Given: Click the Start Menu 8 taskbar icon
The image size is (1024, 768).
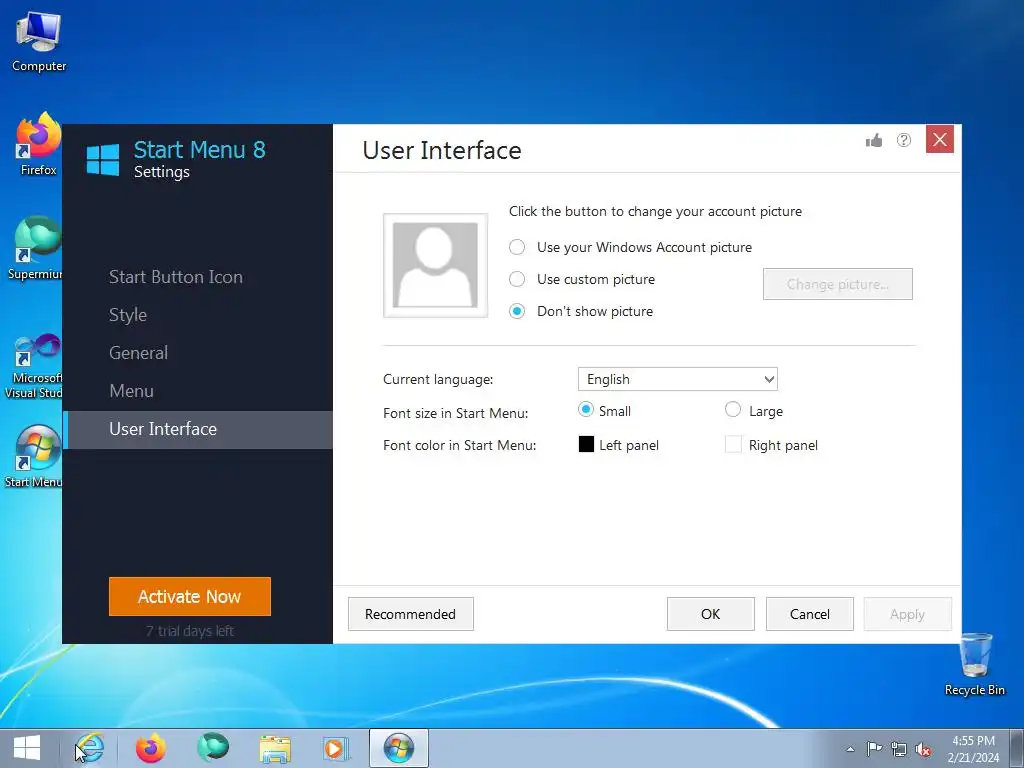Looking at the screenshot, I should (x=399, y=748).
